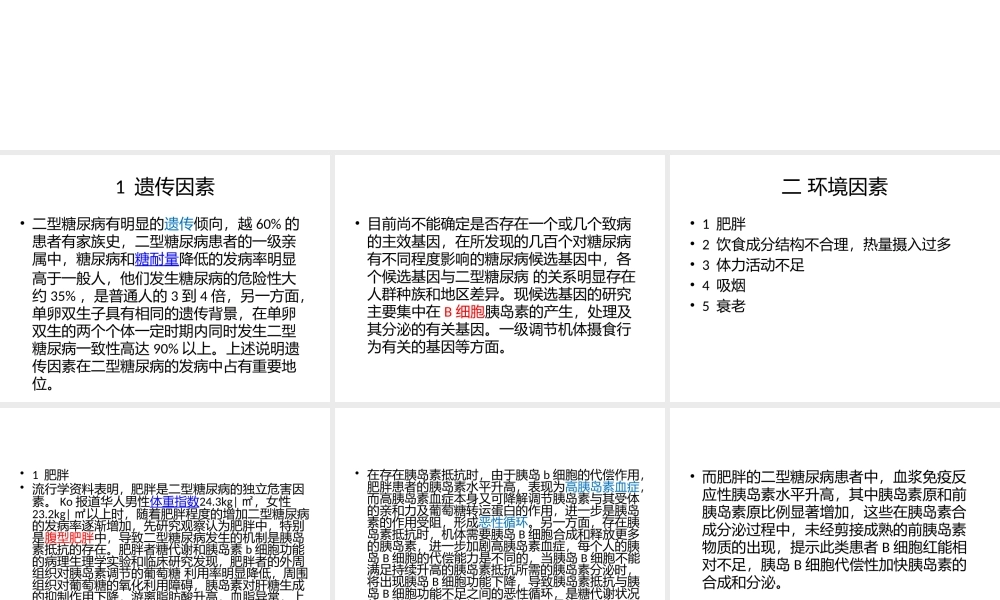
Task: Select the 目前尚不能确定 paragraph
Action: (x=500, y=285)
